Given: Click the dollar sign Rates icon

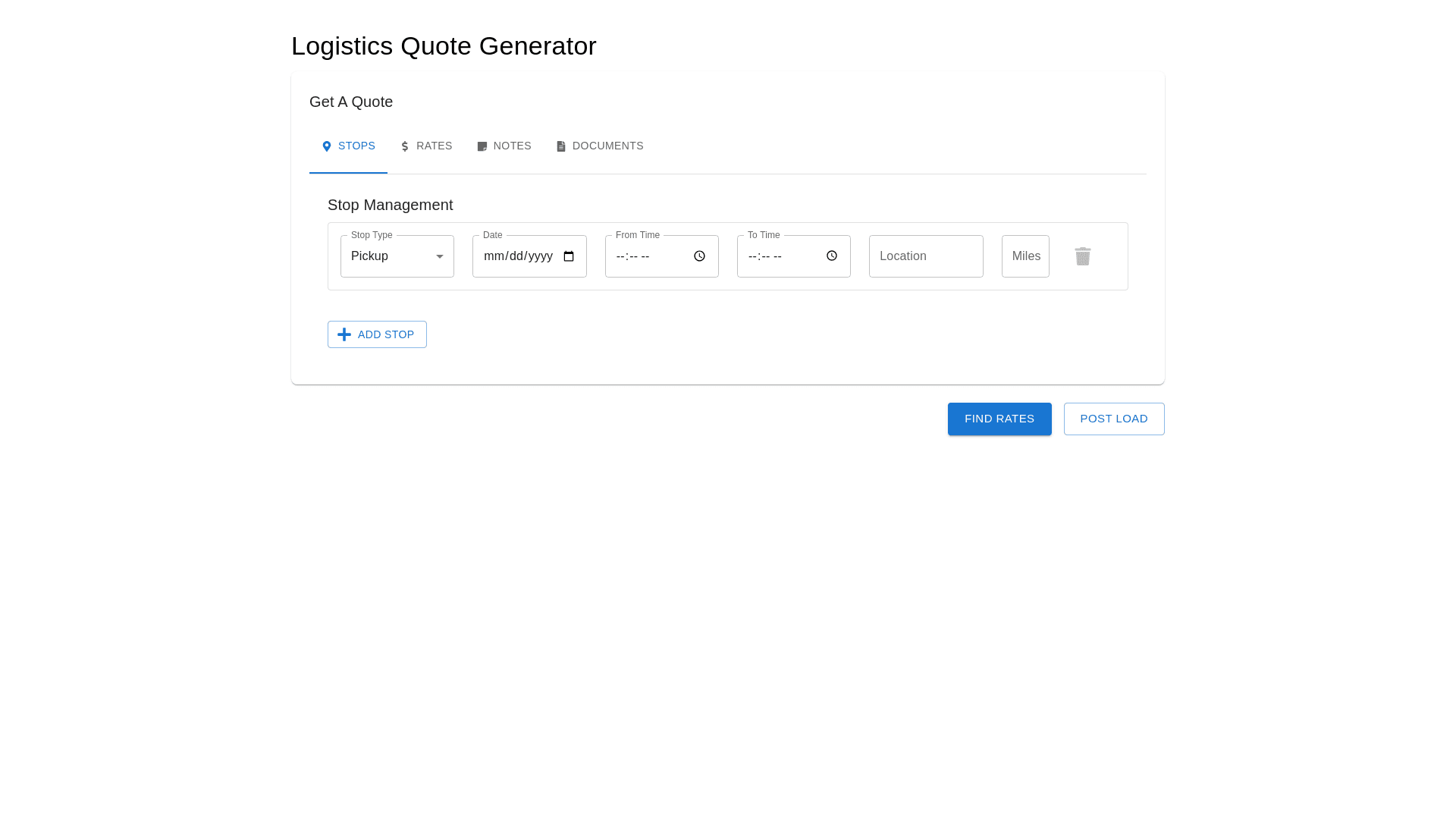Looking at the screenshot, I should pyautogui.click(x=405, y=146).
